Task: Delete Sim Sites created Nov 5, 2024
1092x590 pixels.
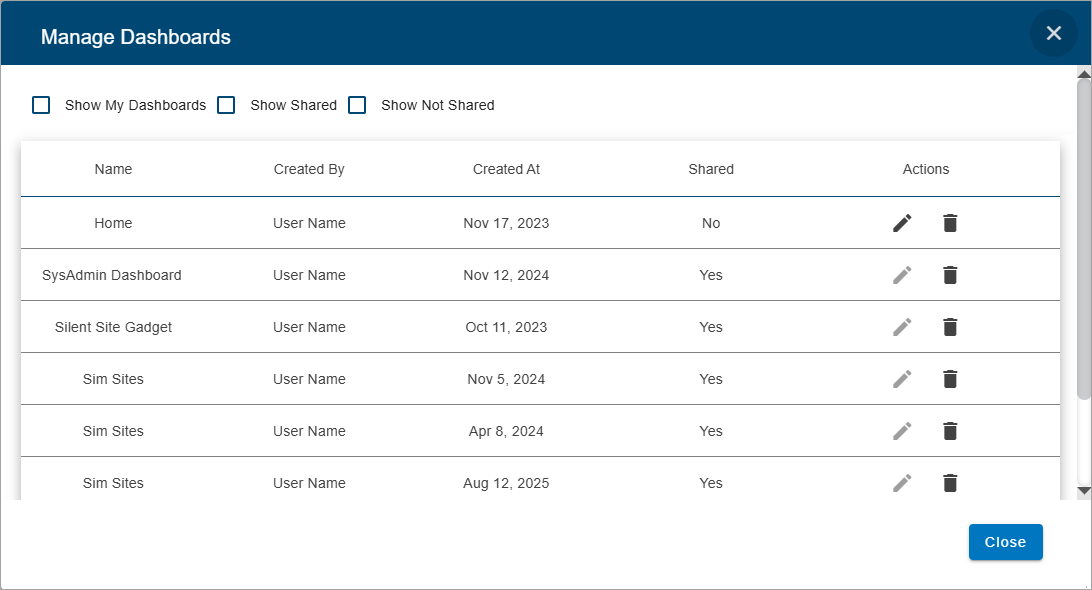Action: [950, 379]
